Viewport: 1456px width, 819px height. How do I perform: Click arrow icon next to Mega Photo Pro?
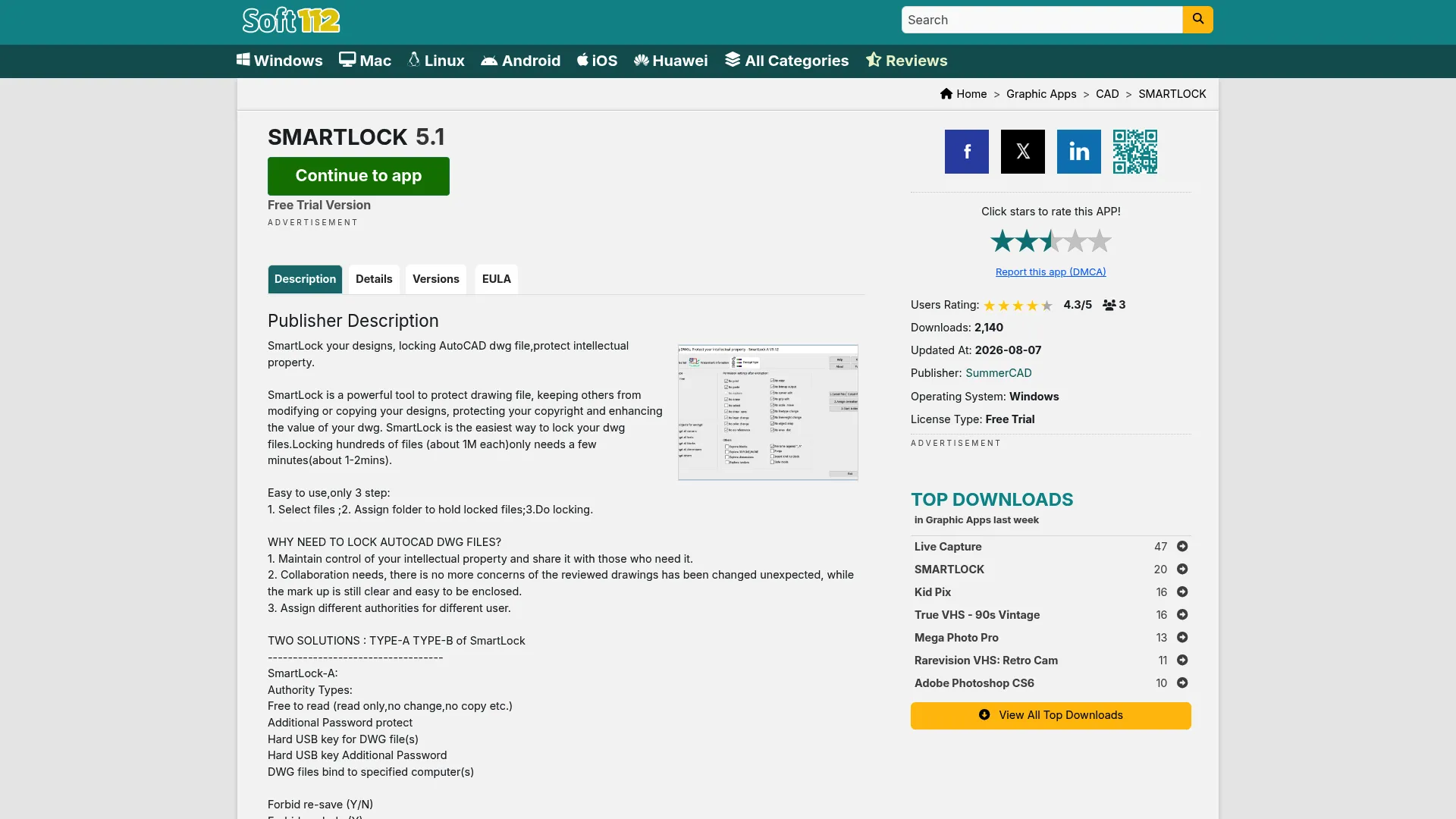point(1182,638)
